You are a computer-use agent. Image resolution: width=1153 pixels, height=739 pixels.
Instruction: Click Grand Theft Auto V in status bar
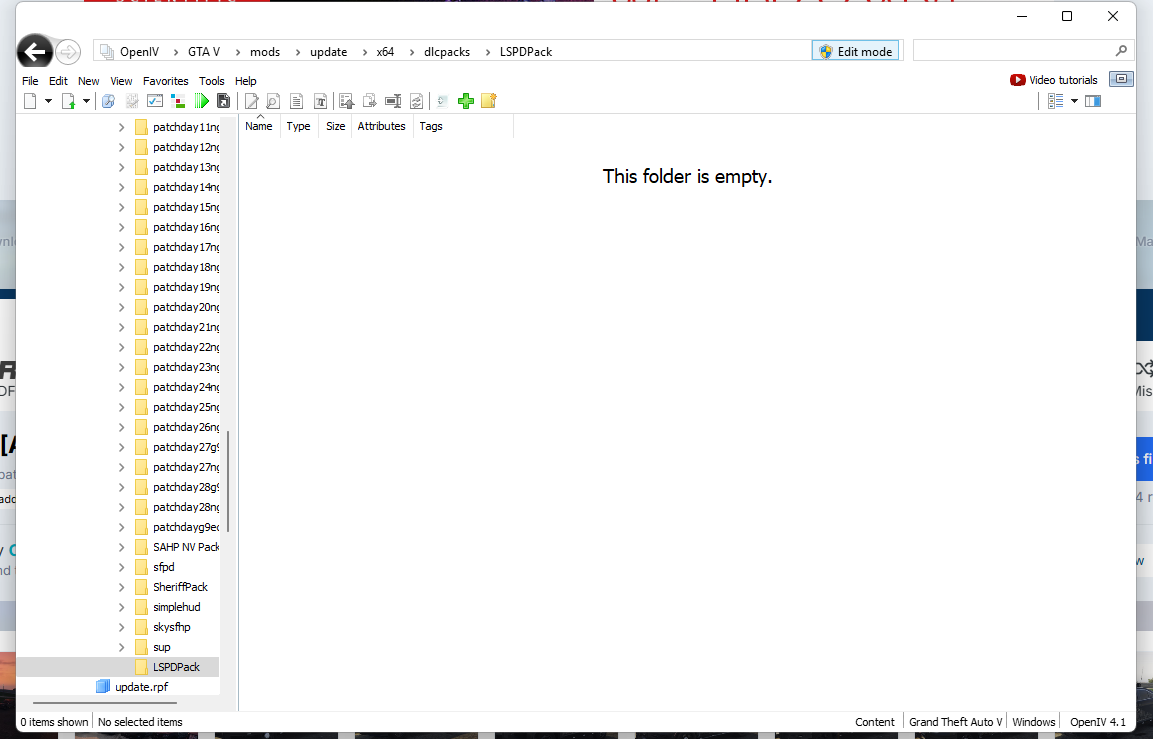(x=955, y=722)
